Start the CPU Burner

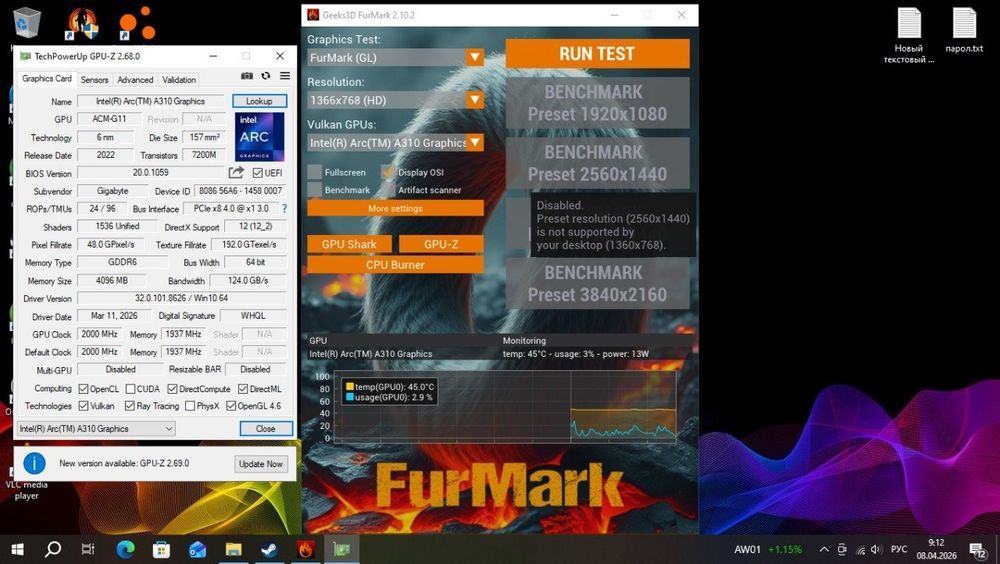[x=395, y=265]
